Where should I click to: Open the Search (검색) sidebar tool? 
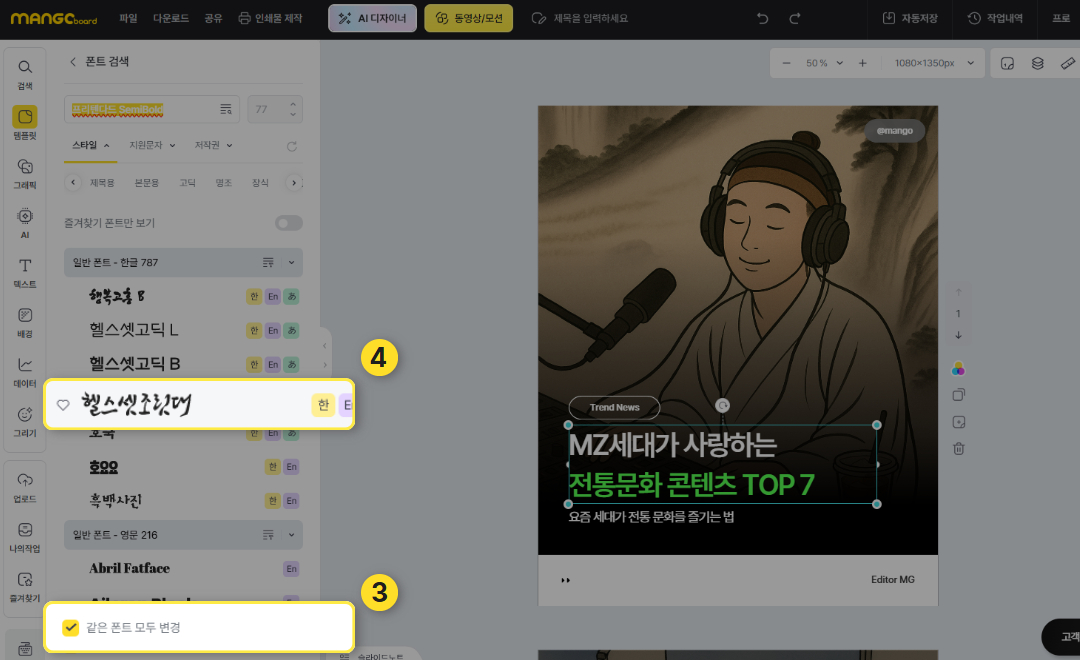(x=25, y=72)
